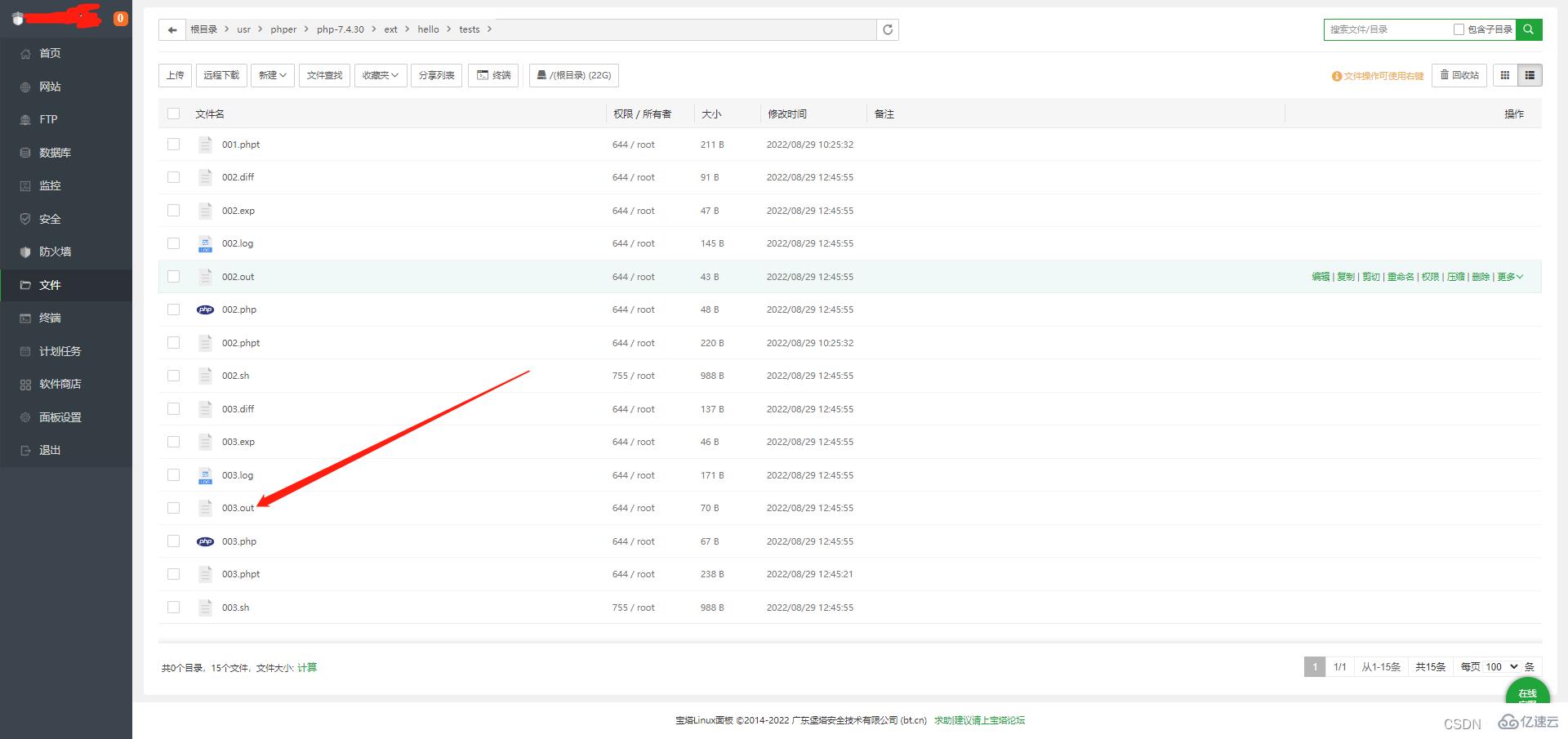
Task: Click 远程下载 button
Action: coord(221,75)
